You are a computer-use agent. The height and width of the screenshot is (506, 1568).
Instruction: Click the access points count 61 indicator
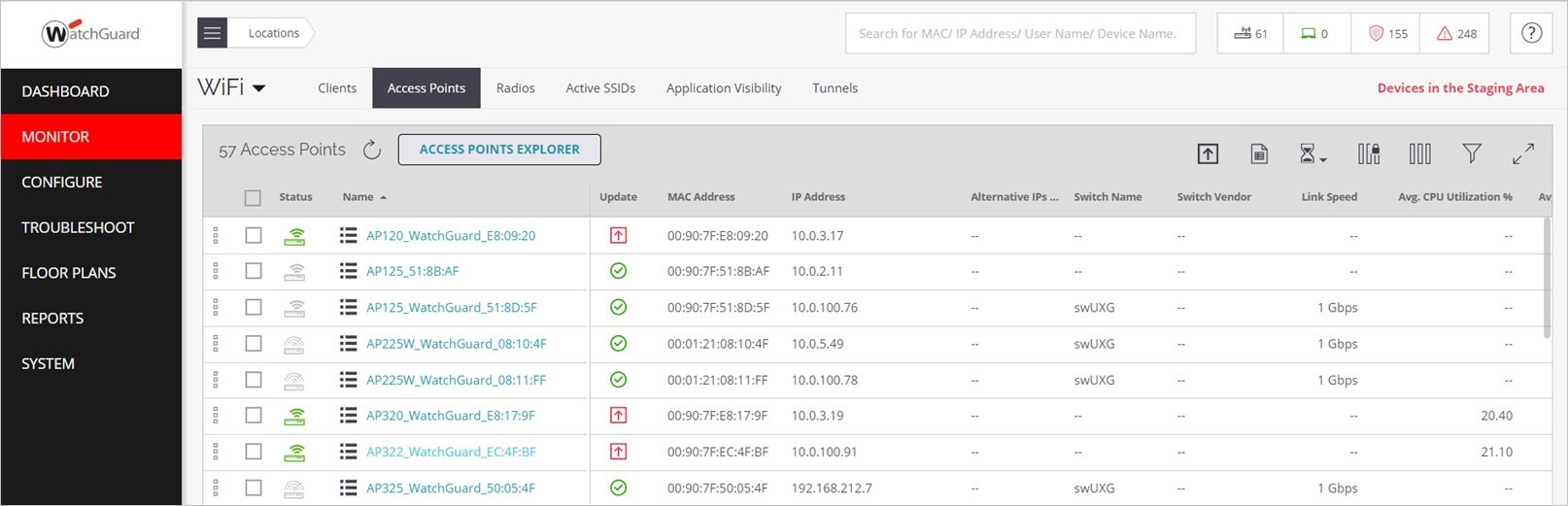click(x=1250, y=33)
